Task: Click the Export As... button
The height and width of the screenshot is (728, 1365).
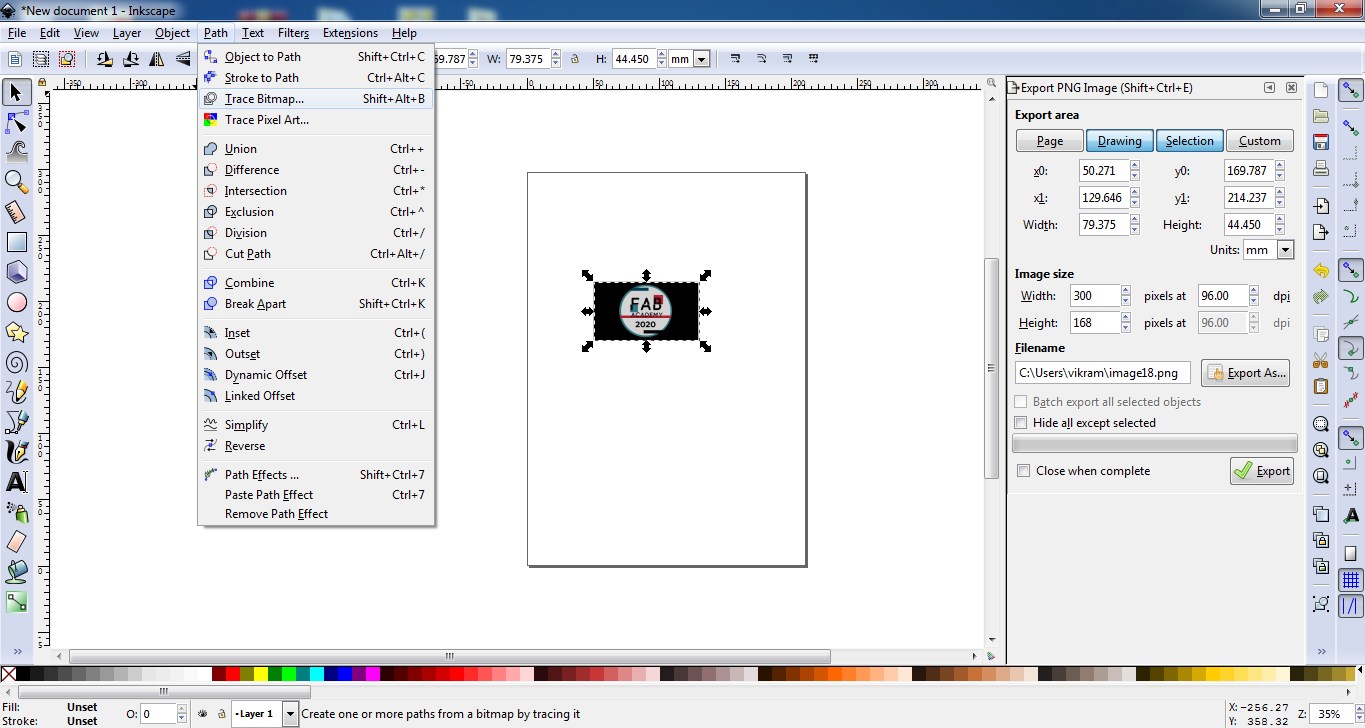Action: [x=1245, y=373]
